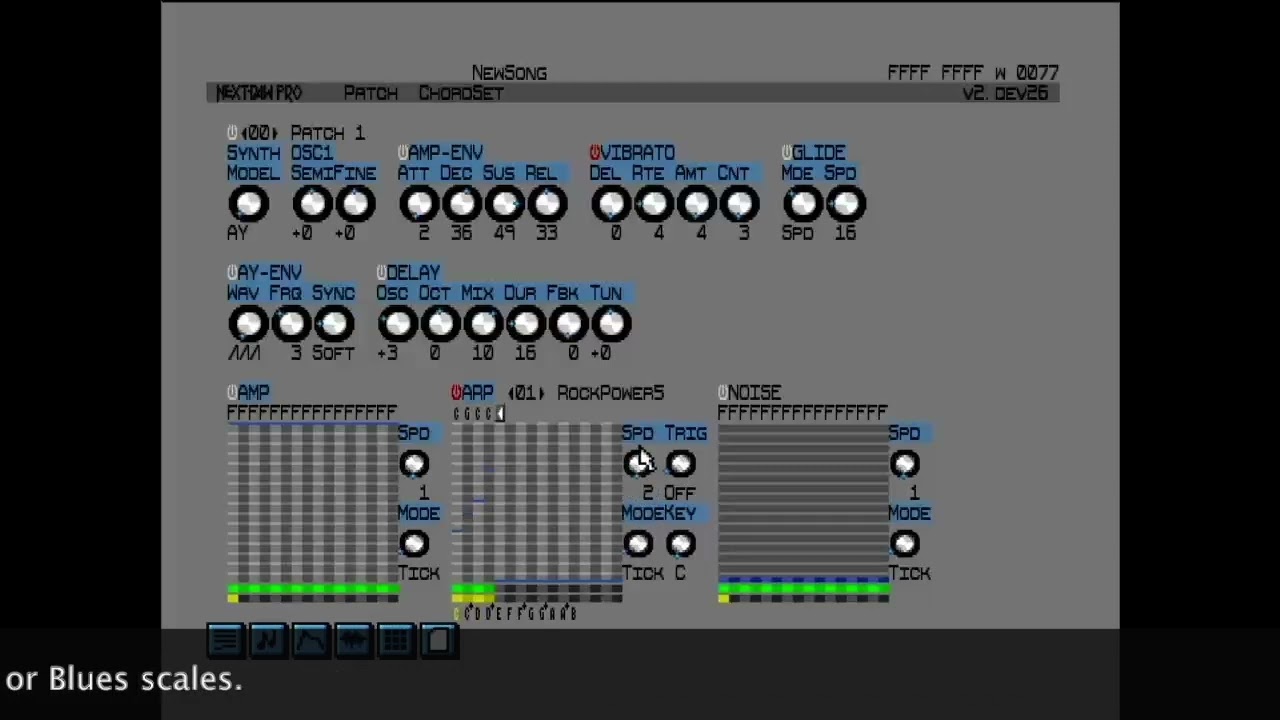The width and height of the screenshot is (1280, 720).
Task: Click the NewSong title text
Action: click(x=509, y=73)
